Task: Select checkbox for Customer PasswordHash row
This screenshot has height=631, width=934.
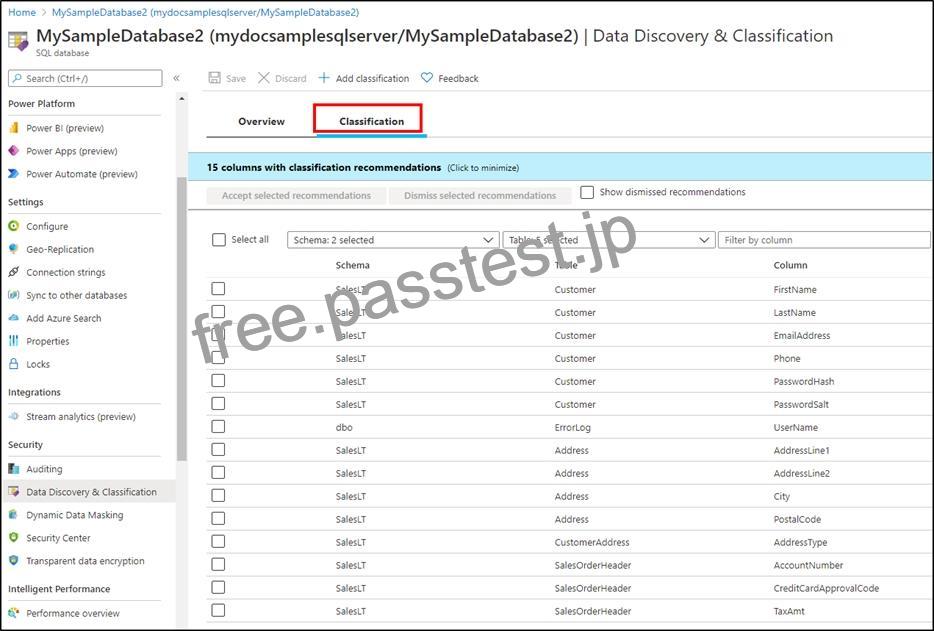Action: (x=218, y=380)
